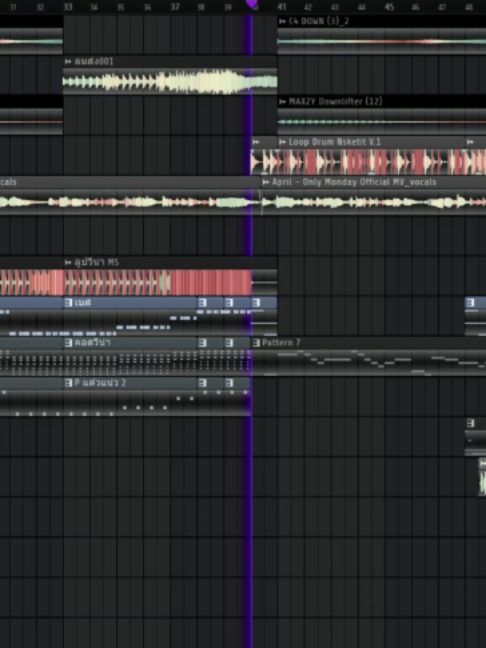The height and width of the screenshot is (648, 486).
Task: Open menu icon of the MS loop audio clip
Action: (68, 262)
